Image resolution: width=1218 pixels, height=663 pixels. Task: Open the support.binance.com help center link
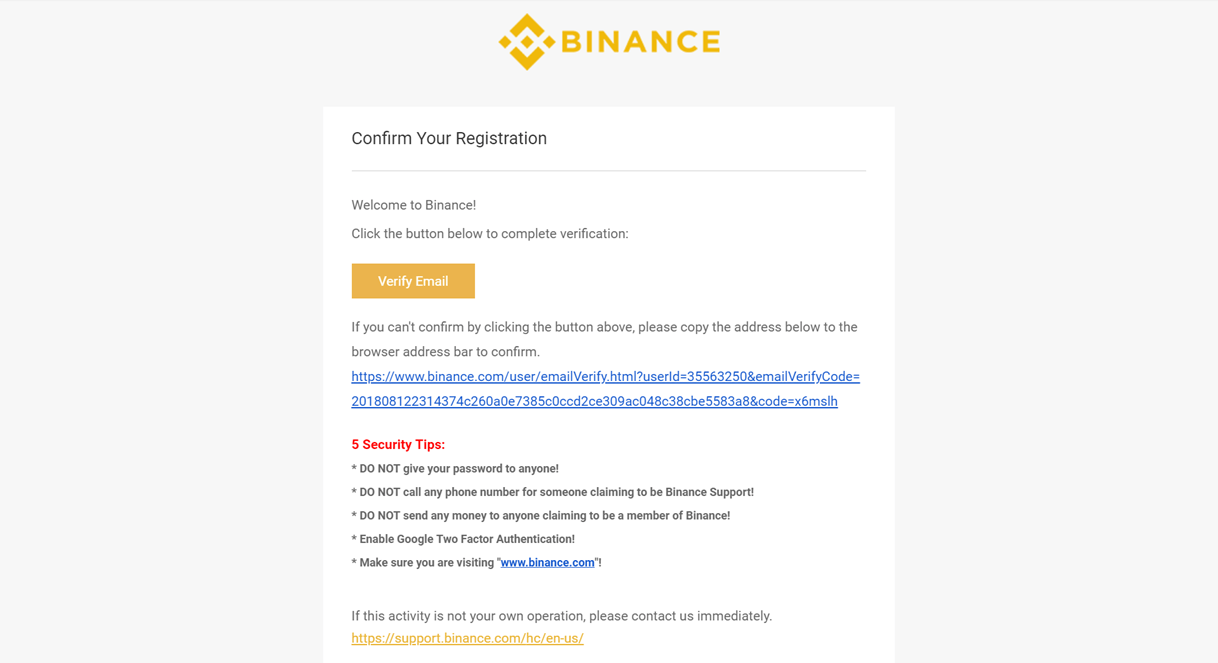pyautogui.click(x=467, y=638)
